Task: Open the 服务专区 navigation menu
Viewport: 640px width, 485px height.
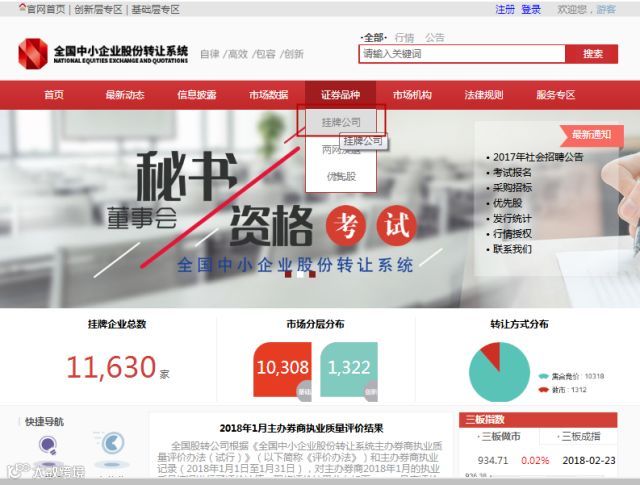Action: [x=556, y=95]
